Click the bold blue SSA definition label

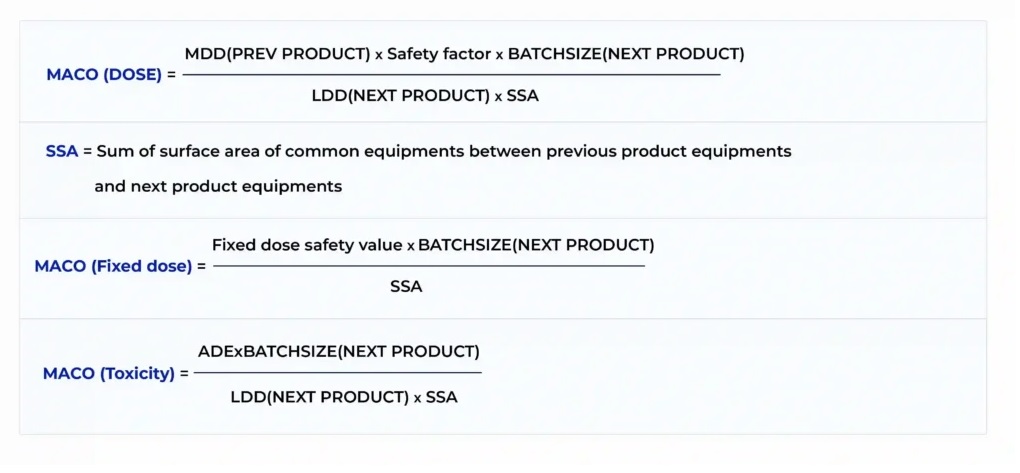pyautogui.click(x=61, y=151)
